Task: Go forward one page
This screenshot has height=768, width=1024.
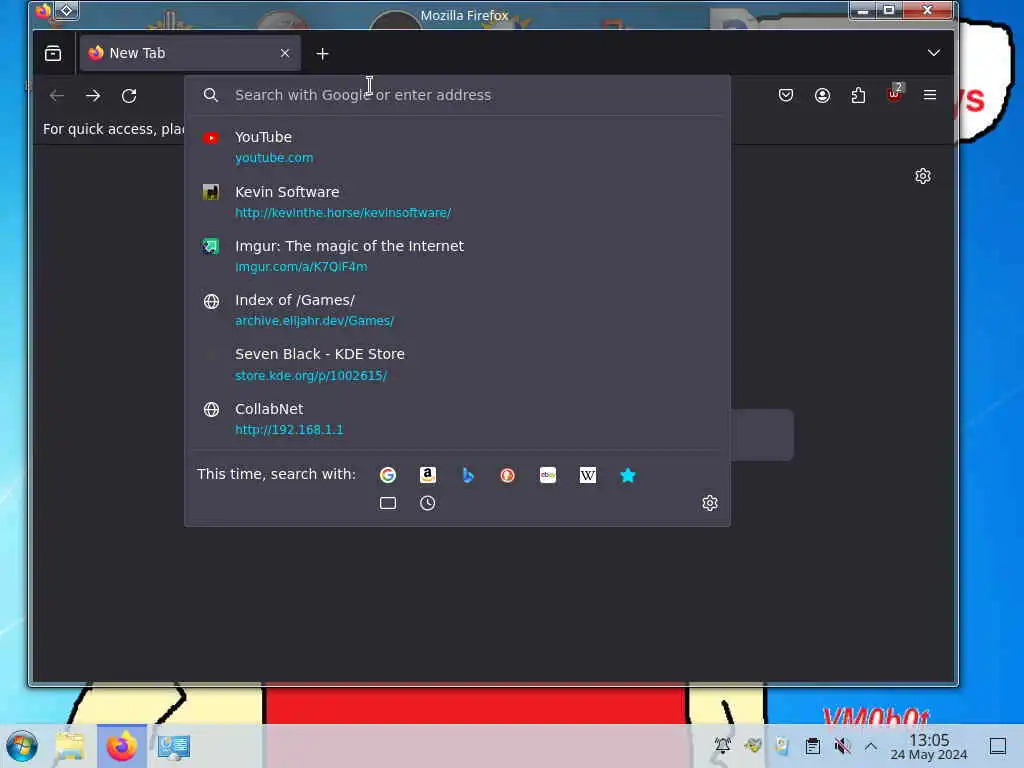Action: pyautogui.click(x=93, y=95)
